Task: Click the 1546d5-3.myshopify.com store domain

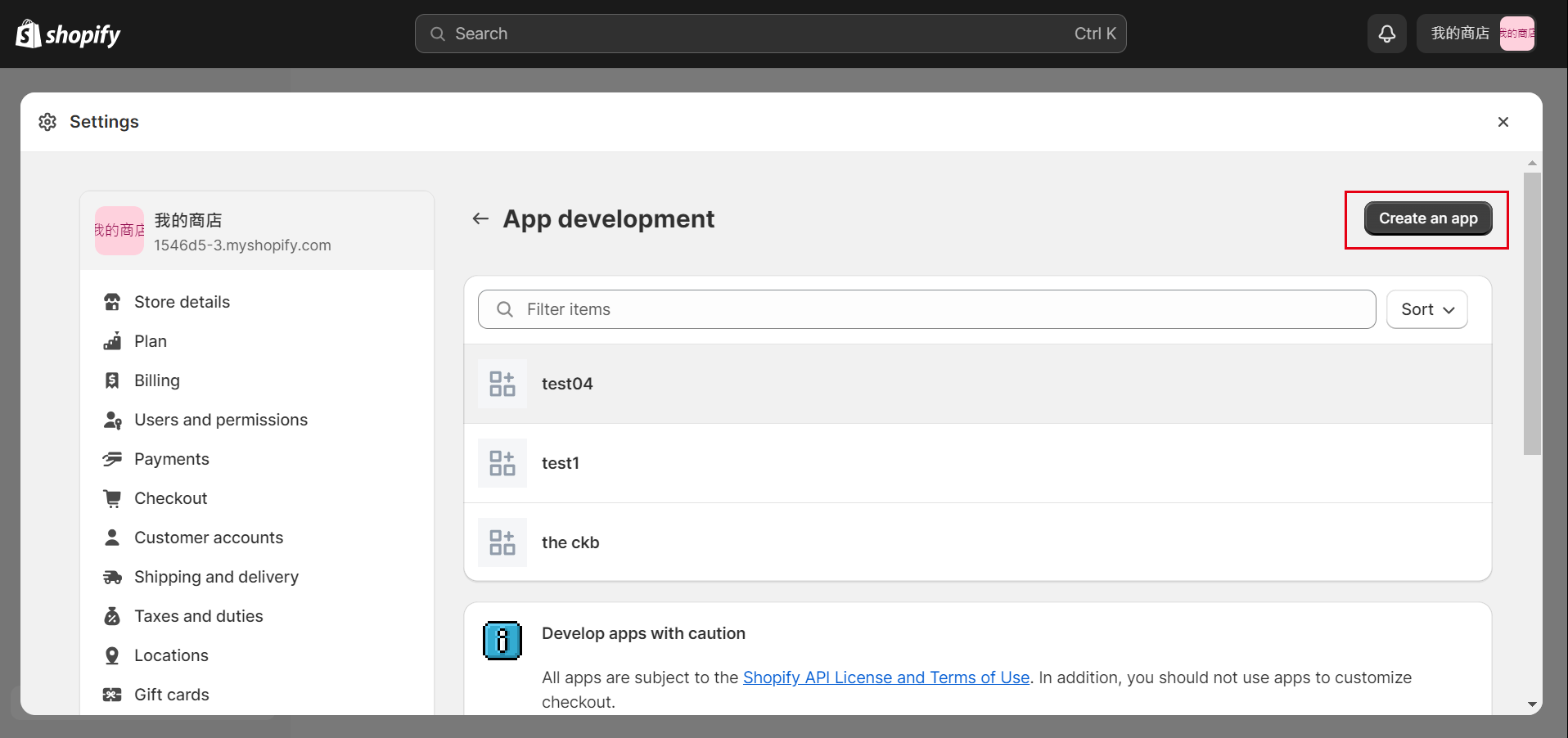Action: pos(242,245)
